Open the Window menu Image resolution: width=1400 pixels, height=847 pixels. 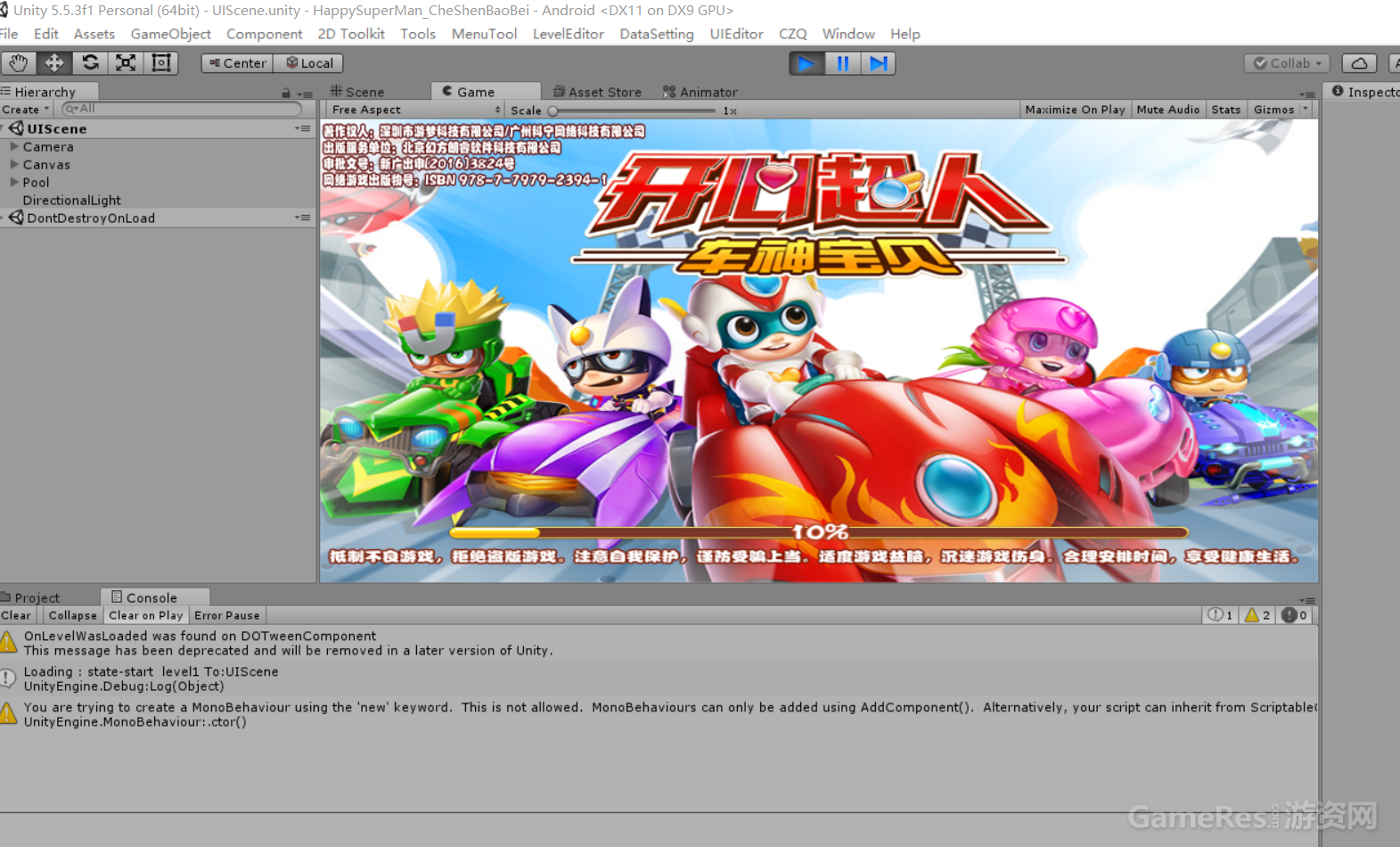(x=848, y=34)
